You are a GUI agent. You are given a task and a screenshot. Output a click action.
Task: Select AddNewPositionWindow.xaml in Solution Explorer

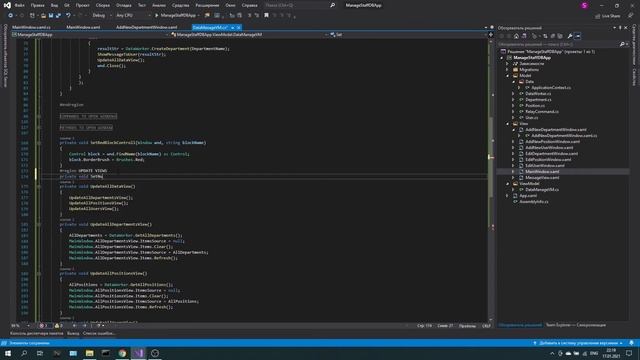pos(552,142)
